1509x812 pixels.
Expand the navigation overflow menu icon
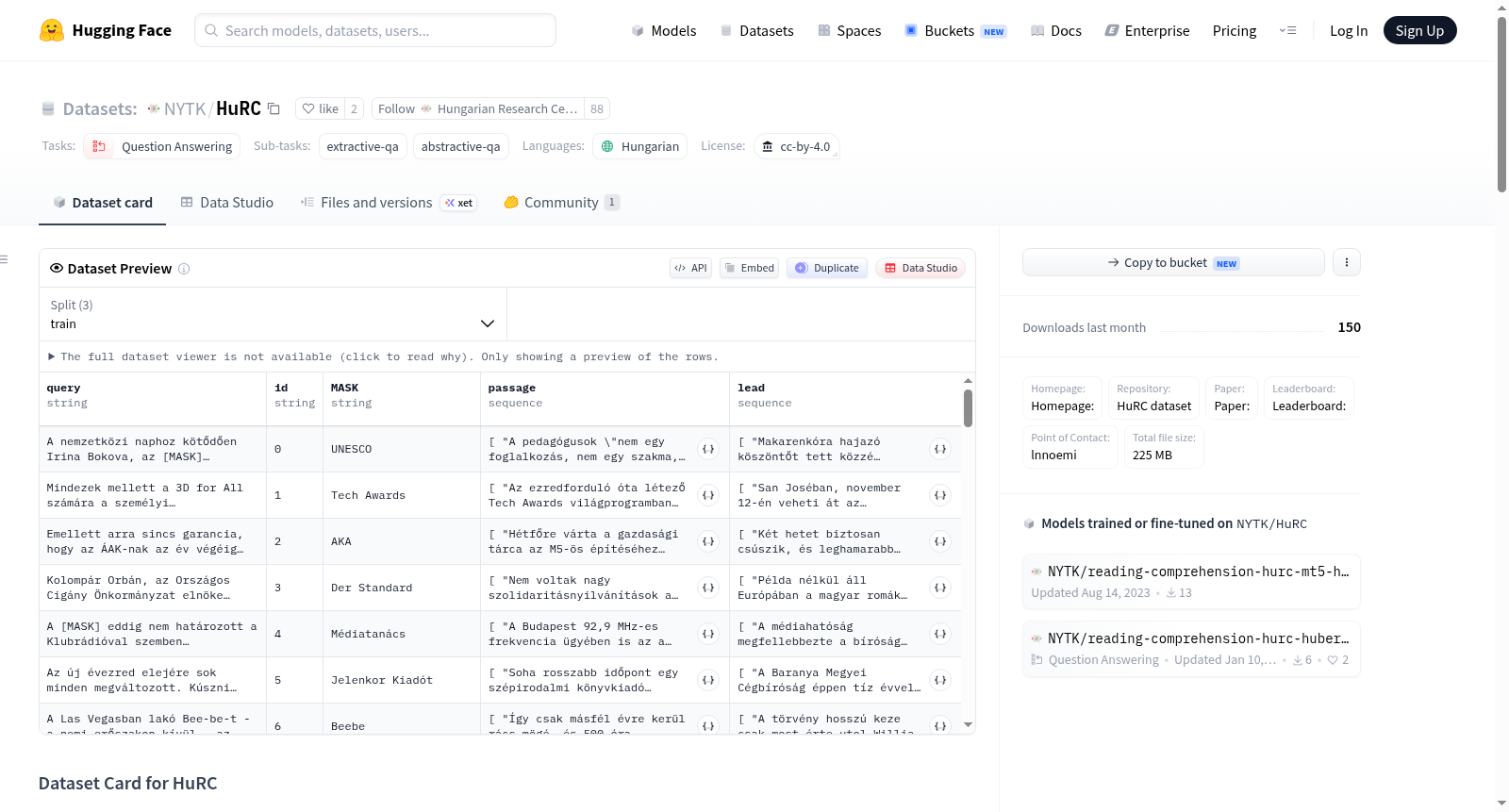click(1287, 30)
